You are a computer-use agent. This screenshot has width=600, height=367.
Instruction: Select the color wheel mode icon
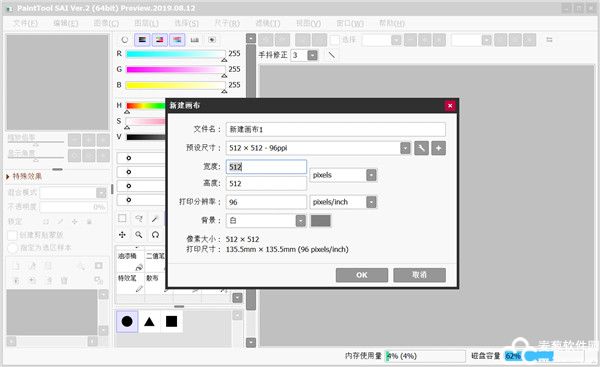[125, 40]
